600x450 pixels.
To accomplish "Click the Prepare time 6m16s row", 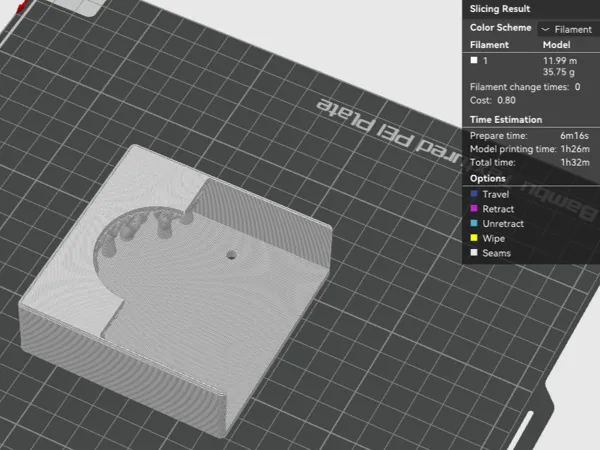I will (x=530, y=135).
